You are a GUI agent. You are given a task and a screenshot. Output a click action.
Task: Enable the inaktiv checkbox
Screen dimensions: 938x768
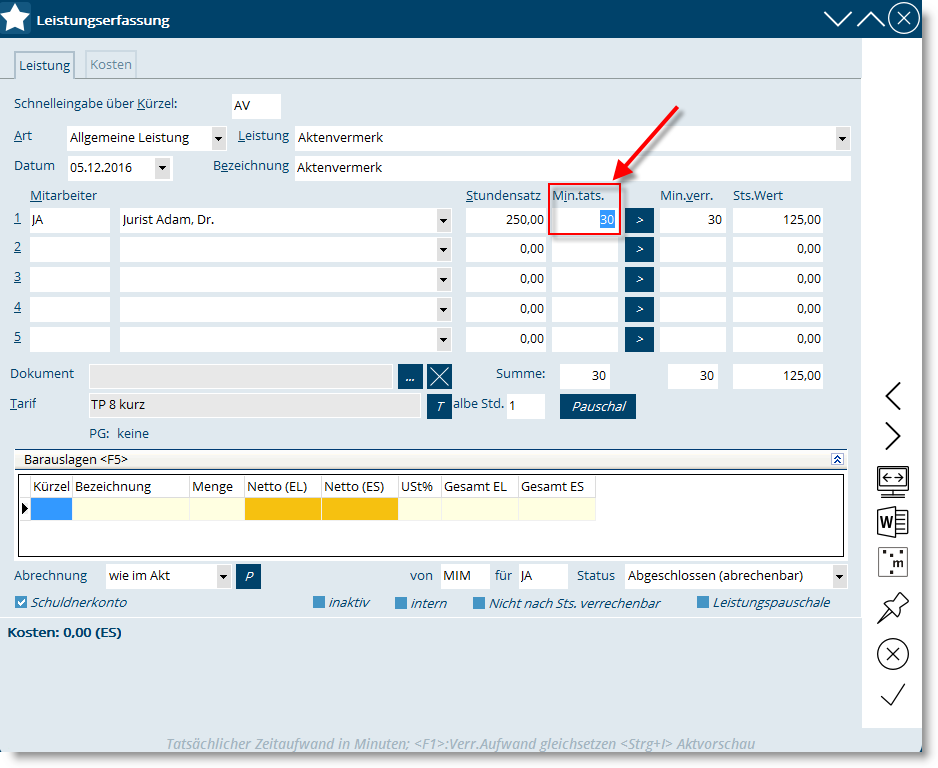319,602
